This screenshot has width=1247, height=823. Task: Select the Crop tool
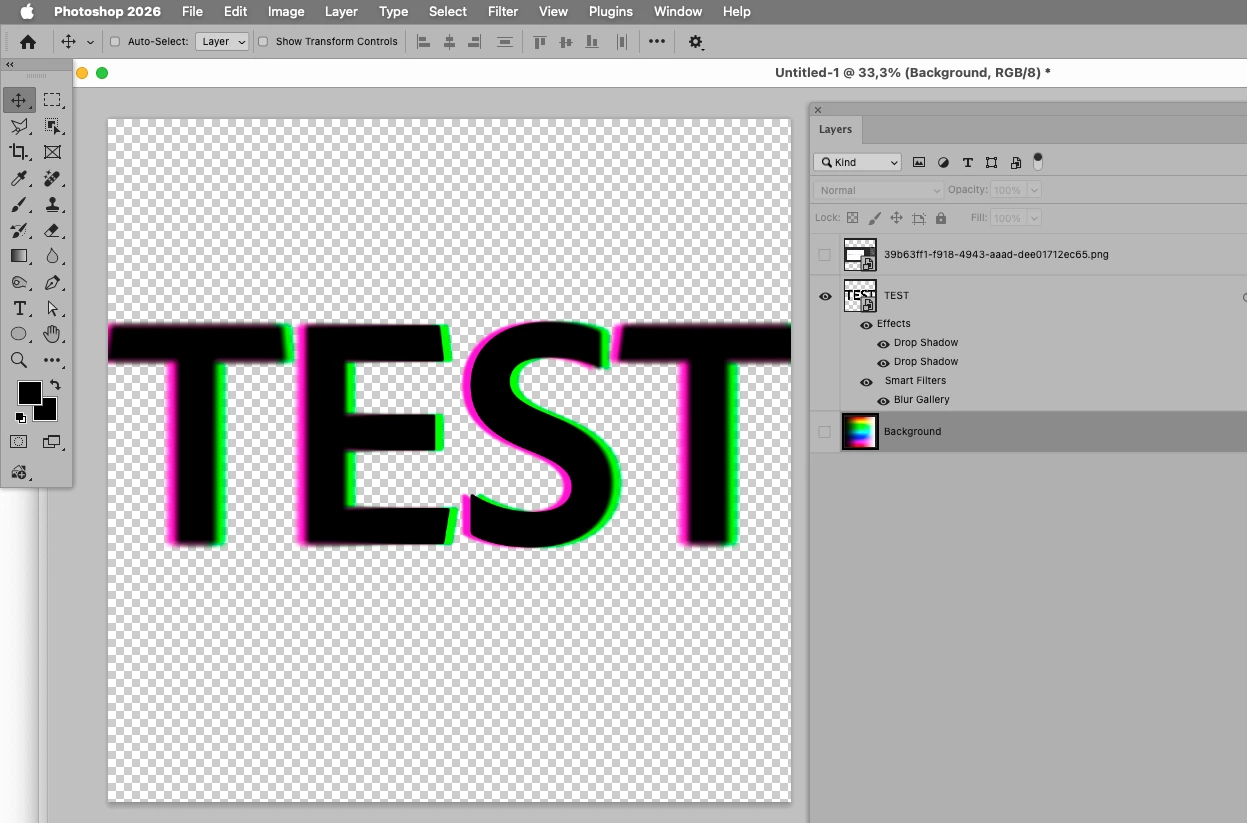(x=19, y=152)
